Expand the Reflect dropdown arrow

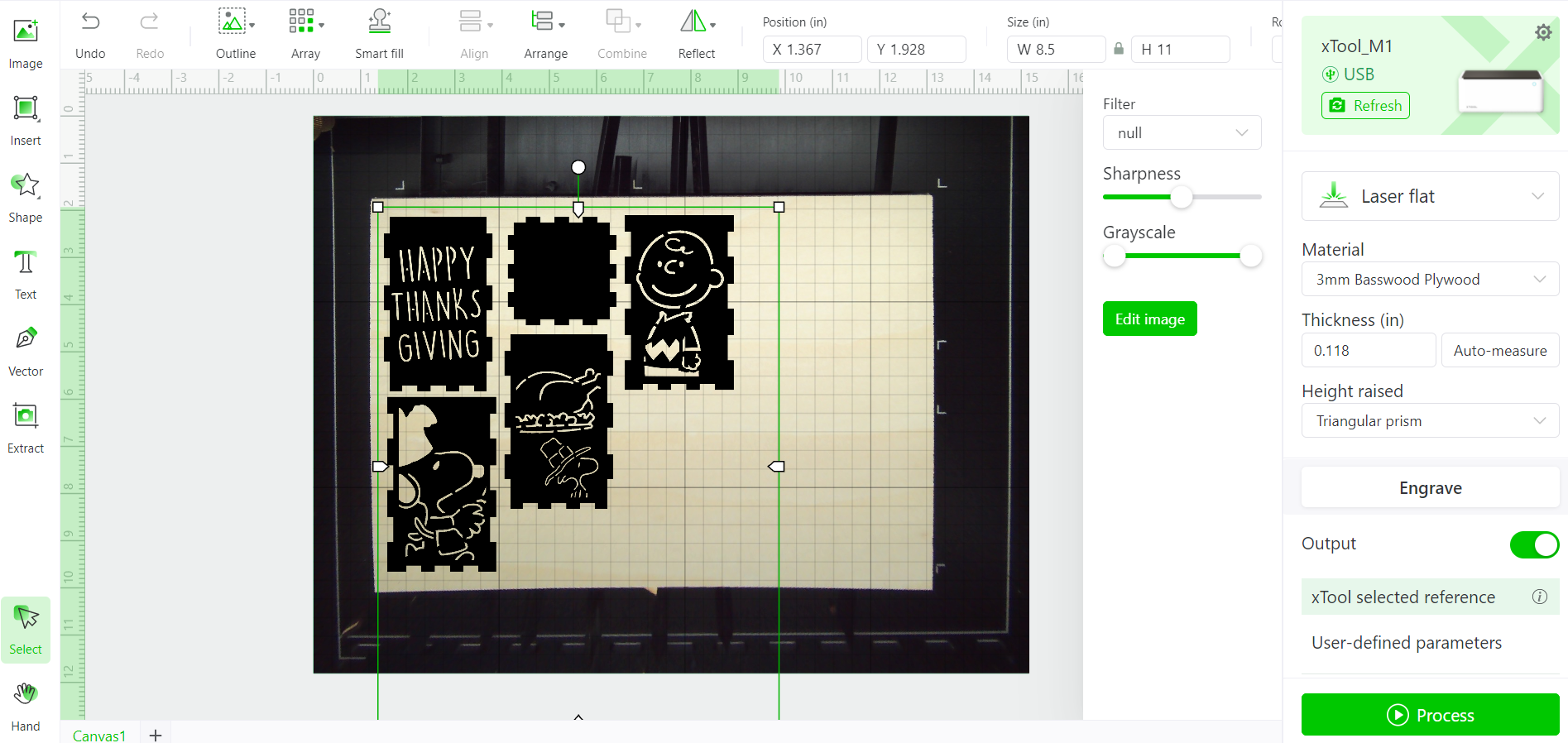click(712, 26)
